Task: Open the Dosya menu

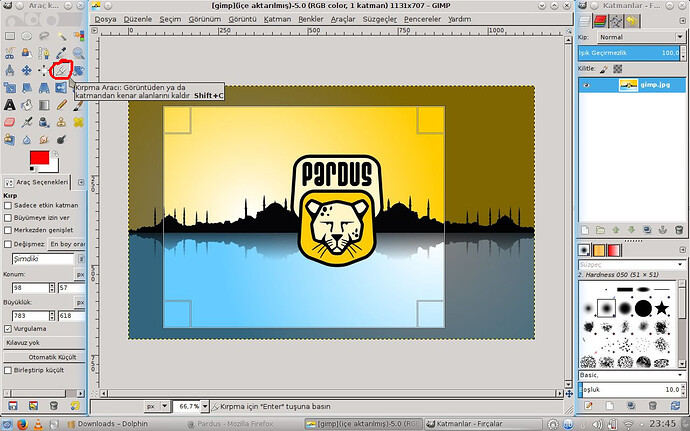Action: tap(106, 19)
